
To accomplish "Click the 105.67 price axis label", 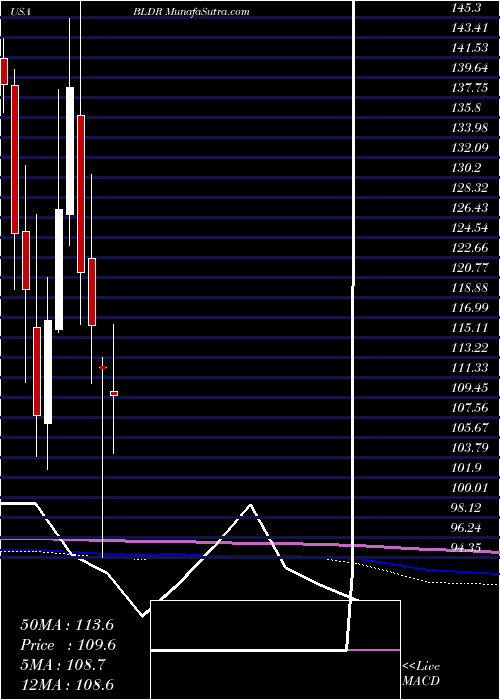I will click(x=469, y=428).
